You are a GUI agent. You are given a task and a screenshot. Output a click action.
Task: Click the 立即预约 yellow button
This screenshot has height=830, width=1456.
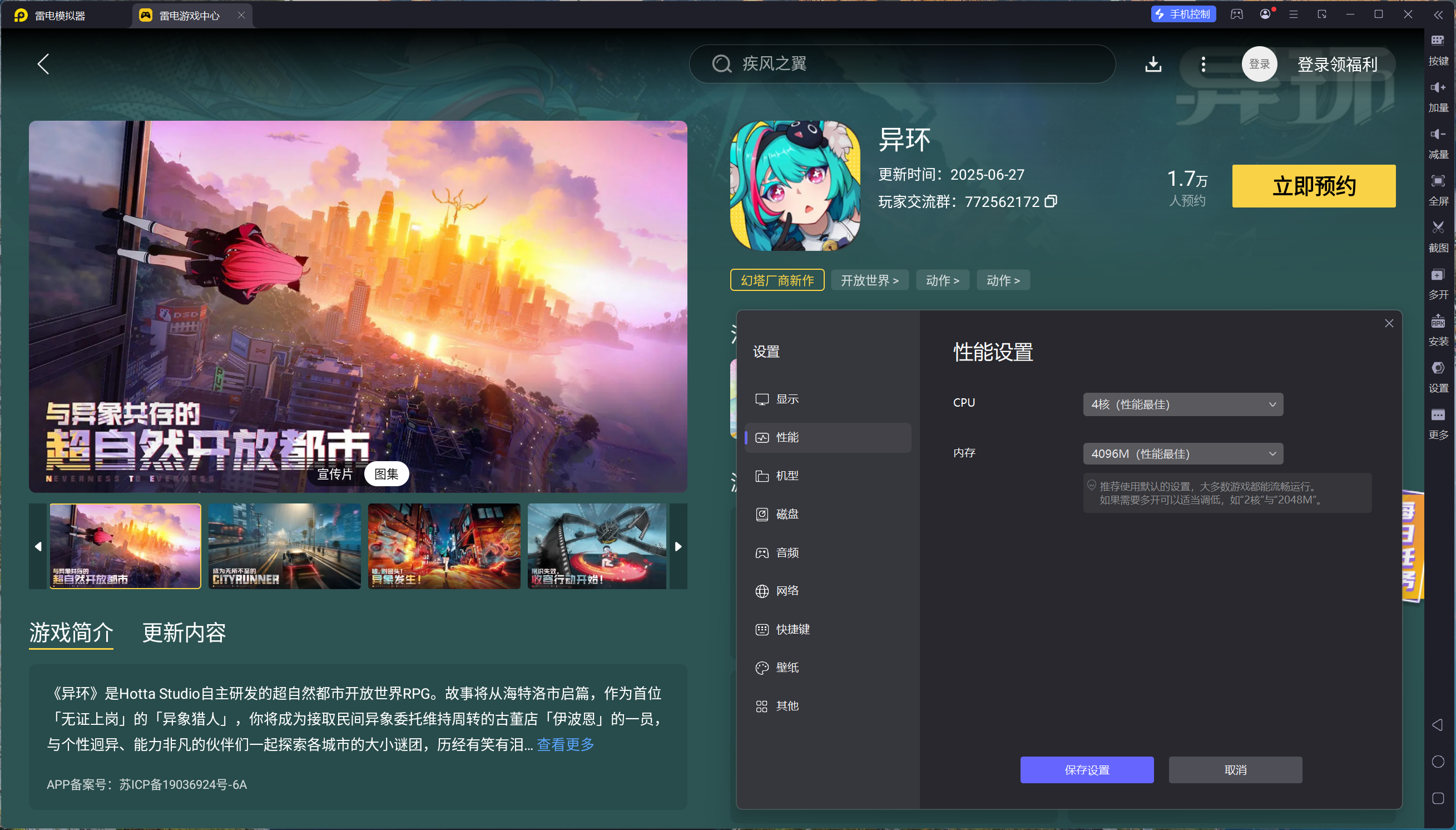[x=1314, y=186]
